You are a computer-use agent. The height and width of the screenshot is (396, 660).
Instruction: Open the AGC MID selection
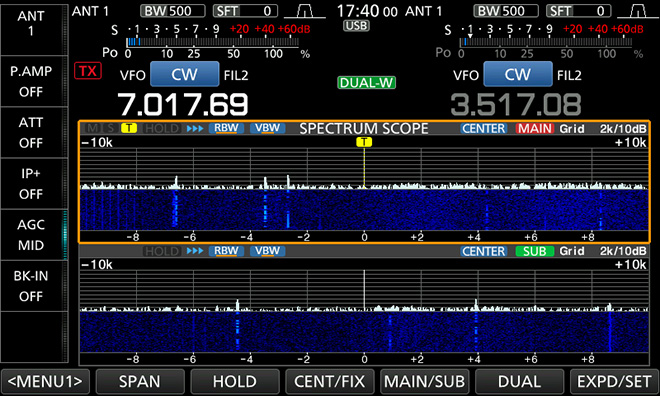coord(31,235)
